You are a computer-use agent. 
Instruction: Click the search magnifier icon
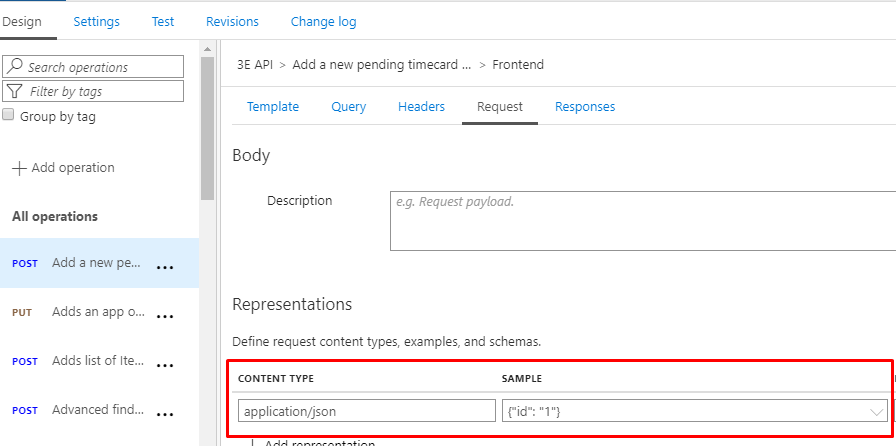(15, 66)
